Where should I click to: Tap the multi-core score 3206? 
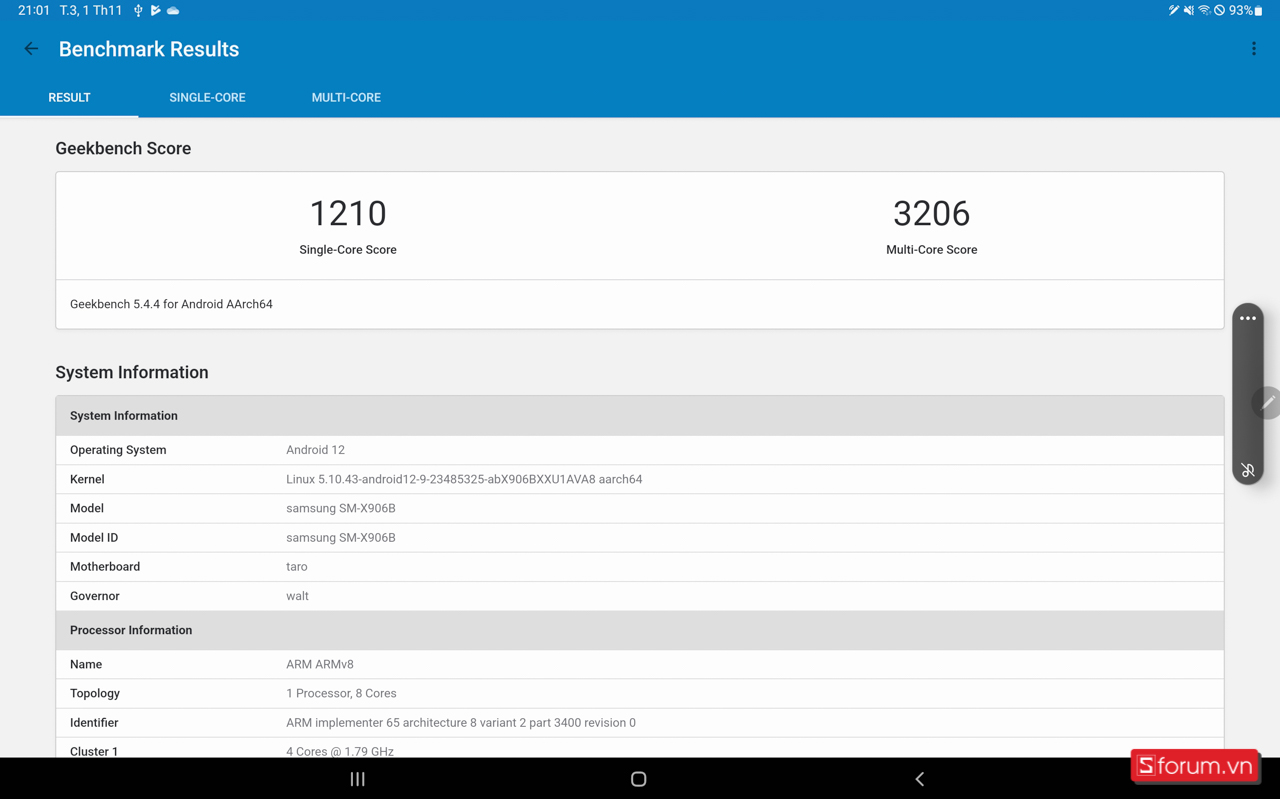point(931,213)
